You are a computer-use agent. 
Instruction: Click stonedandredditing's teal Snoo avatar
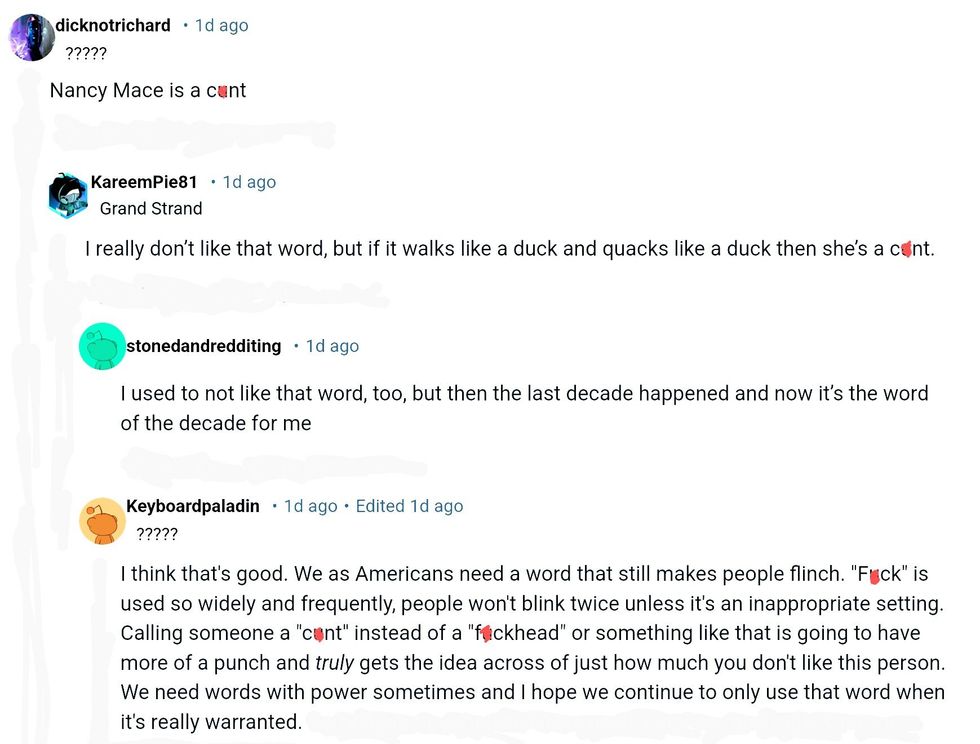pos(102,346)
